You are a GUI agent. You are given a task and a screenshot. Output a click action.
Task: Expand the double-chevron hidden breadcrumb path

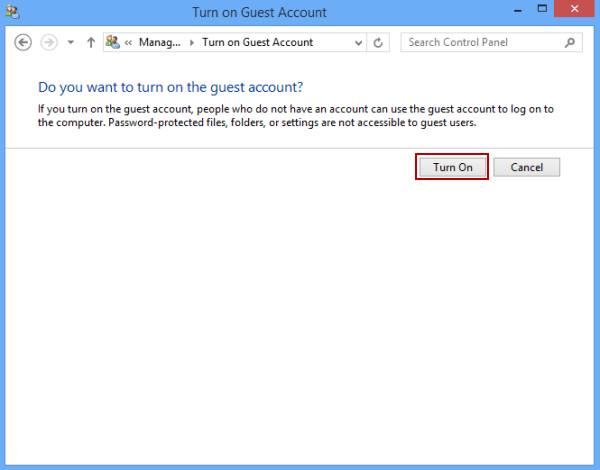(x=129, y=43)
